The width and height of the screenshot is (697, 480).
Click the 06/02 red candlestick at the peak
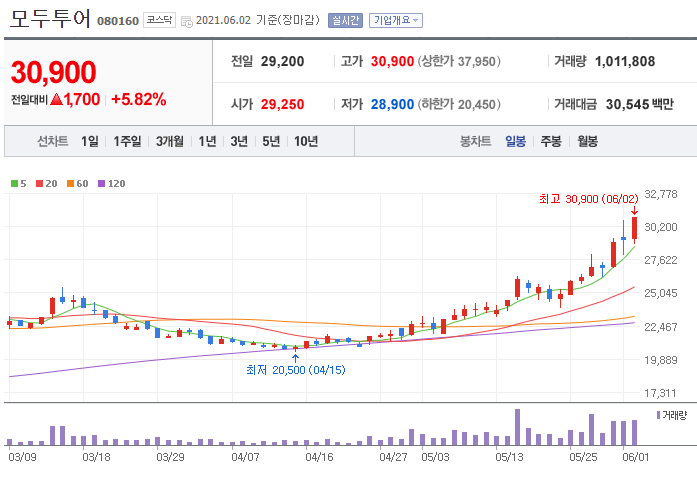(x=634, y=228)
